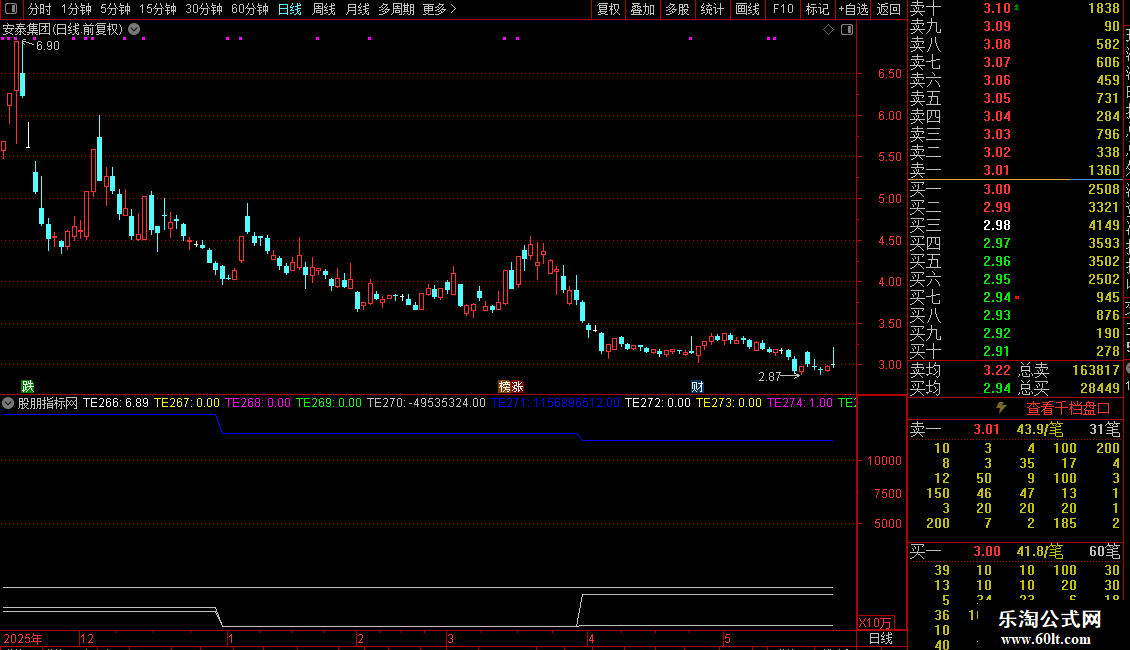The width and height of the screenshot is (1130, 650).
Task: Select the 买一 3.00 order row
Action: (1015, 189)
